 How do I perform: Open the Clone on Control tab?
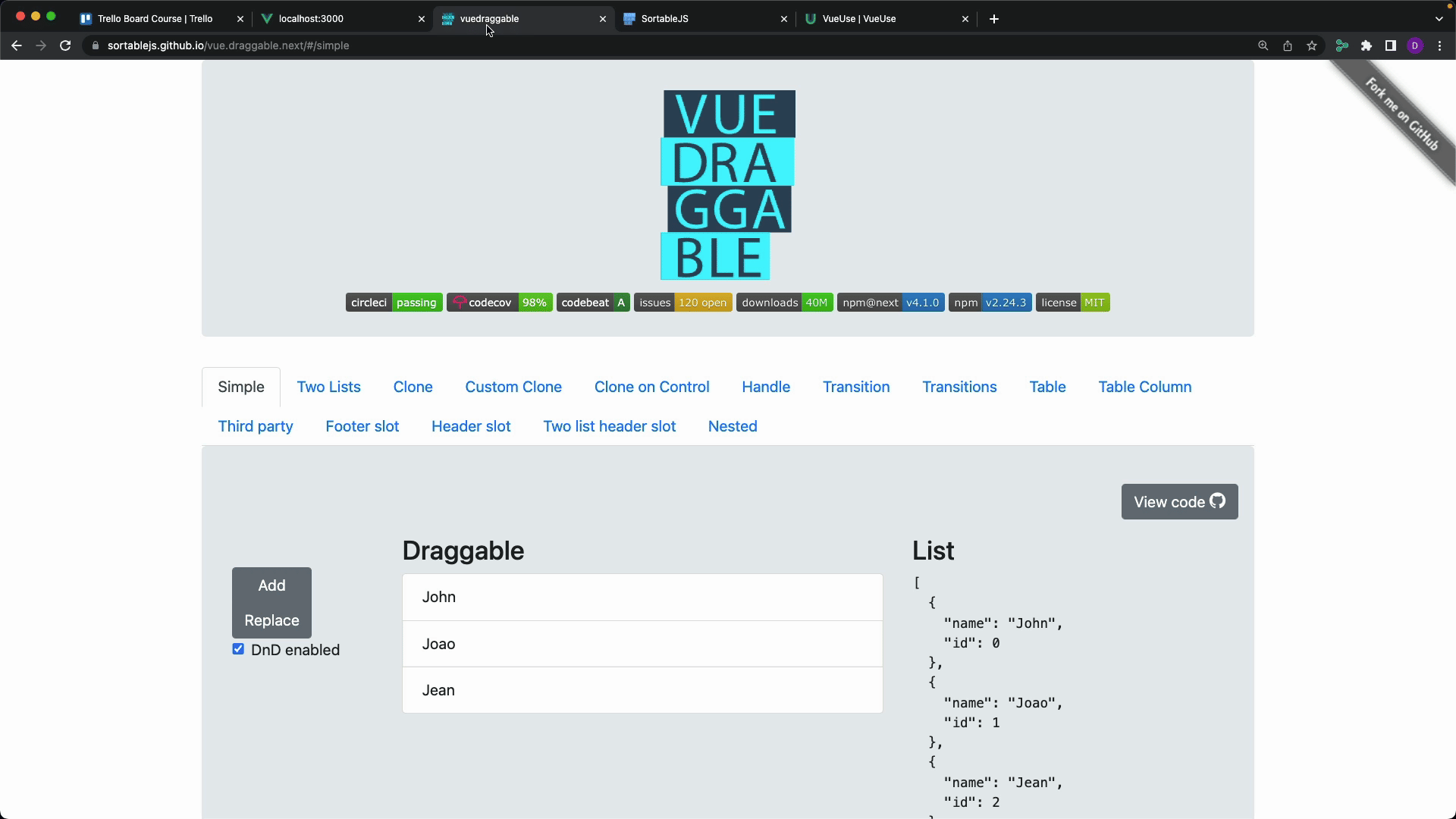(x=652, y=387)
